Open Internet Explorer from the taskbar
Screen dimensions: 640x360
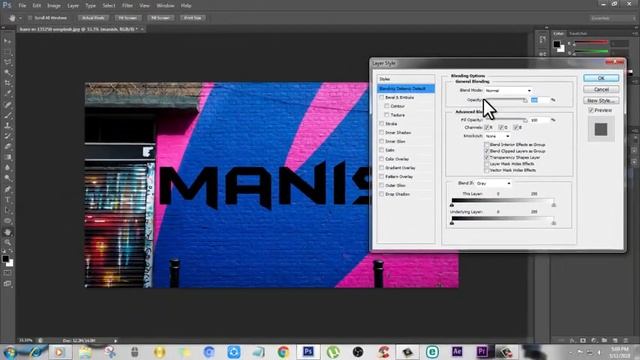pos(36,351)
